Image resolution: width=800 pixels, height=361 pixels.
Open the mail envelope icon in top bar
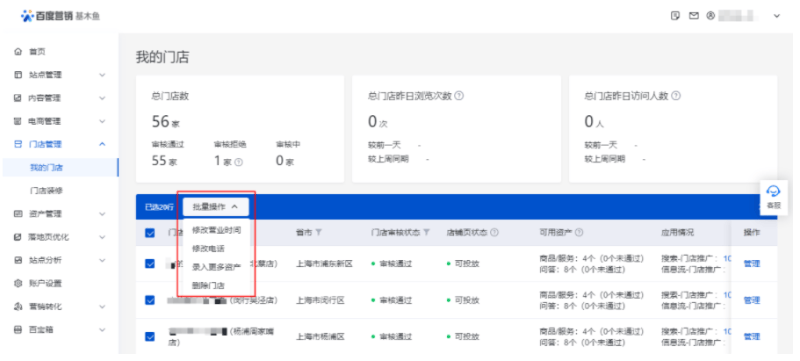tap(693, 16)
